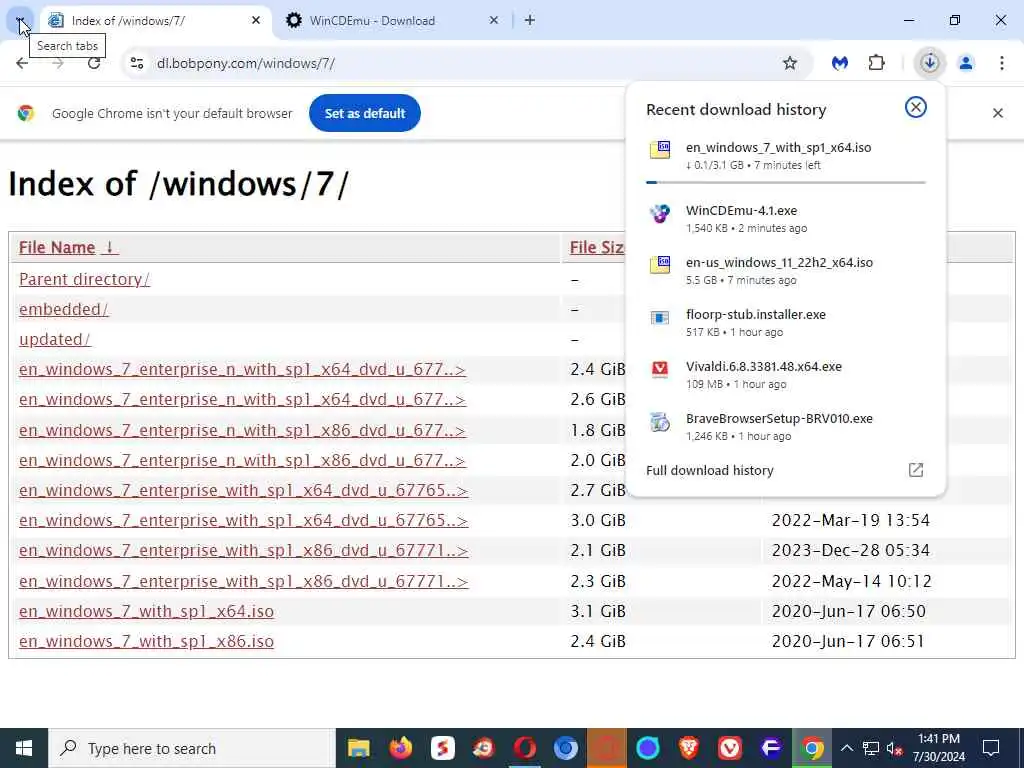This screenshot has height=768, width=1024.
Task: Open the Chrome profile icon
Action: [x=966, y=63]
